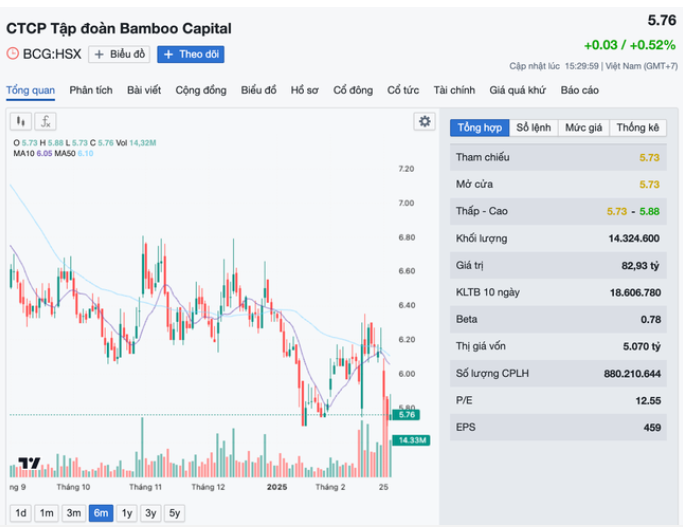The height and width of the screenshot is (527, 683).
Task: Click the blue Theo dõi button
Action: pyautogui.click(x=191, y=55)
